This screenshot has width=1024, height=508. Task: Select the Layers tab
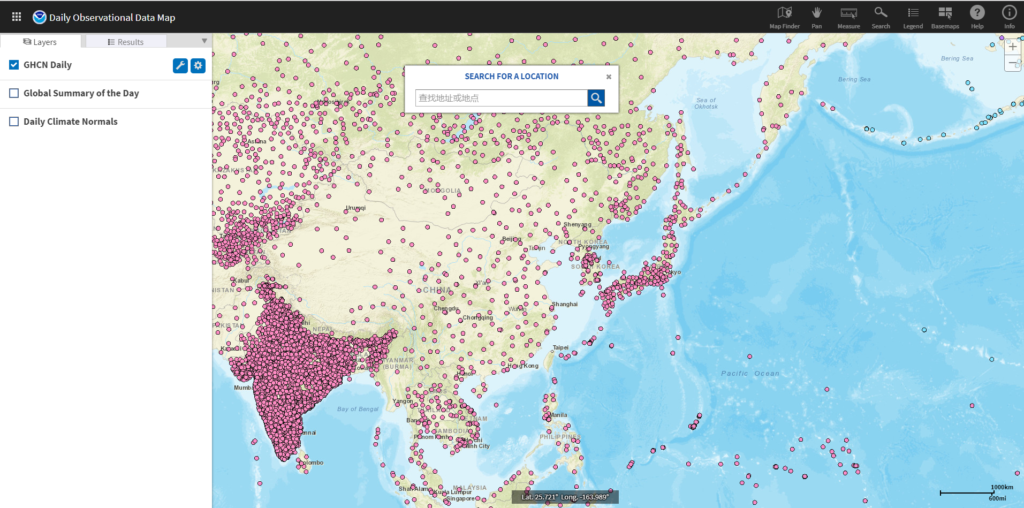(x=40, y=42)
